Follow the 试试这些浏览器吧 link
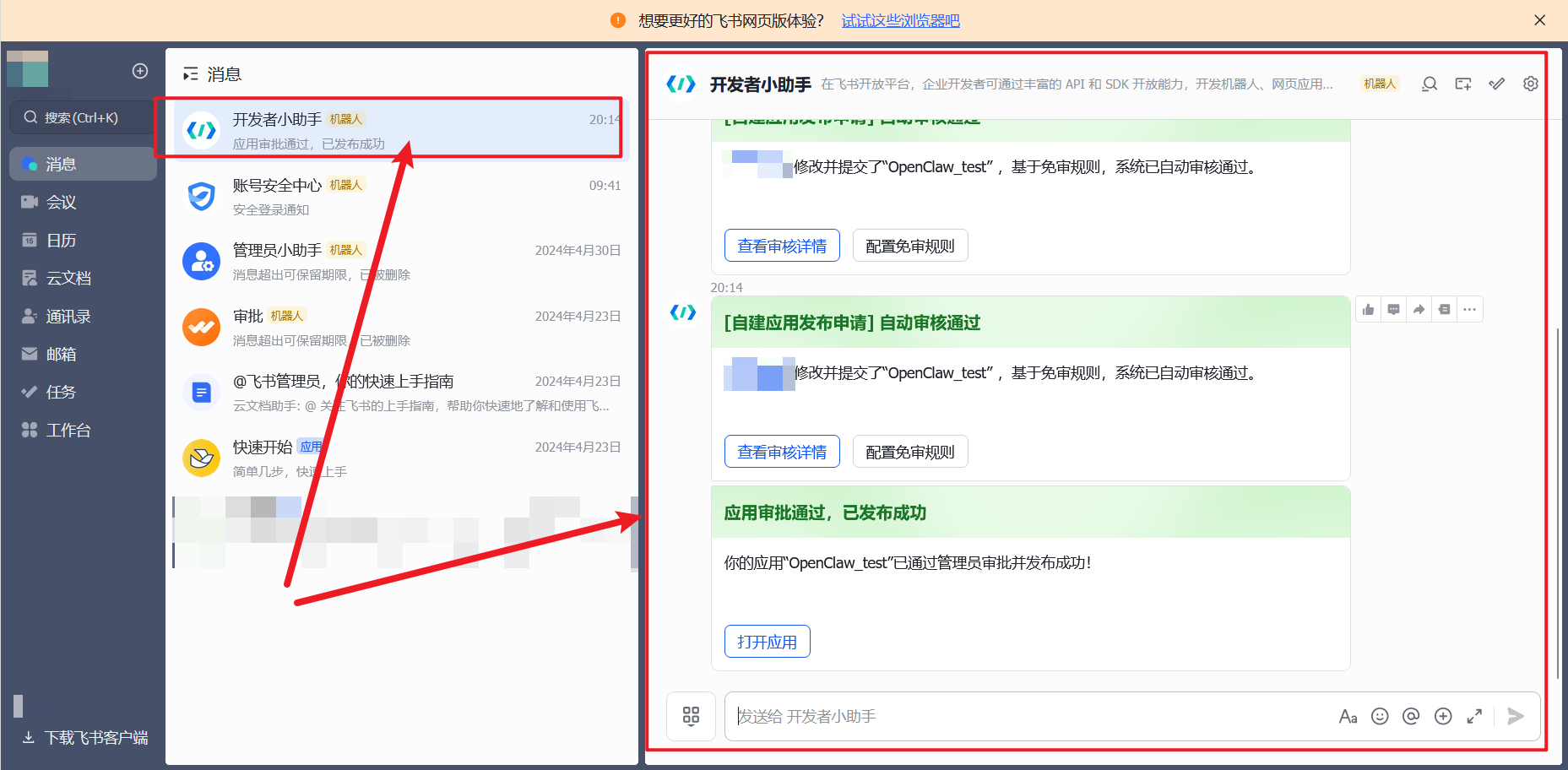The height and width of the screenshot is (770, 1568). click(899, 20)
